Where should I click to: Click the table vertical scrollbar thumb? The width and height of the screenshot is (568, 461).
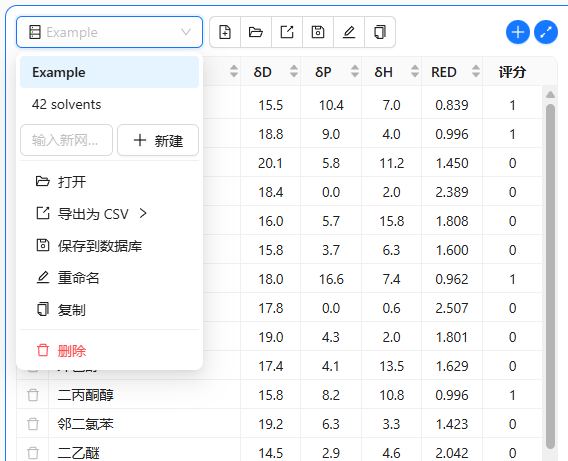pyautogui.click(x=550, y=277)
